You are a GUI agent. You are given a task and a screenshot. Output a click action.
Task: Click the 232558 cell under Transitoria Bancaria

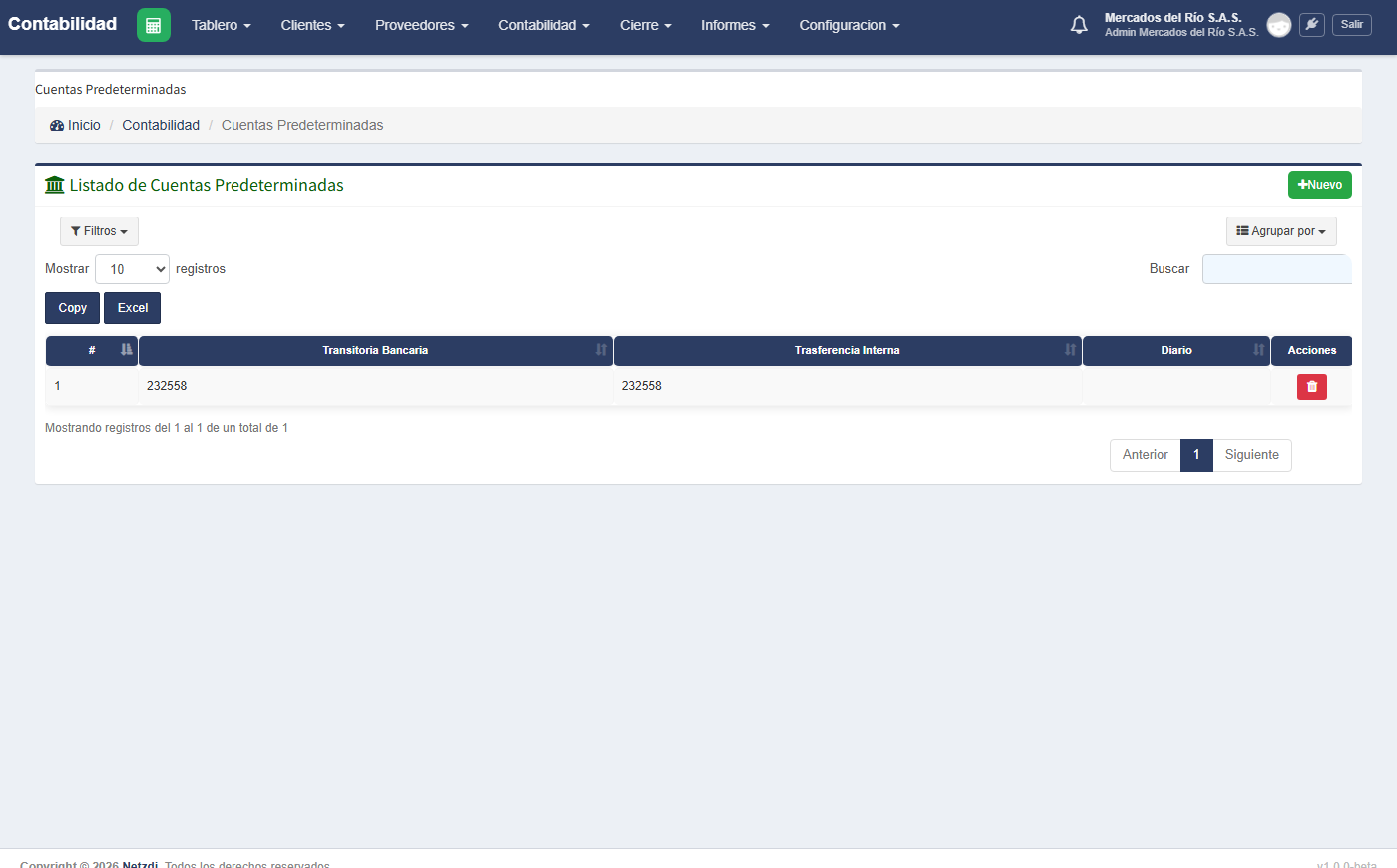coord(375,386)
